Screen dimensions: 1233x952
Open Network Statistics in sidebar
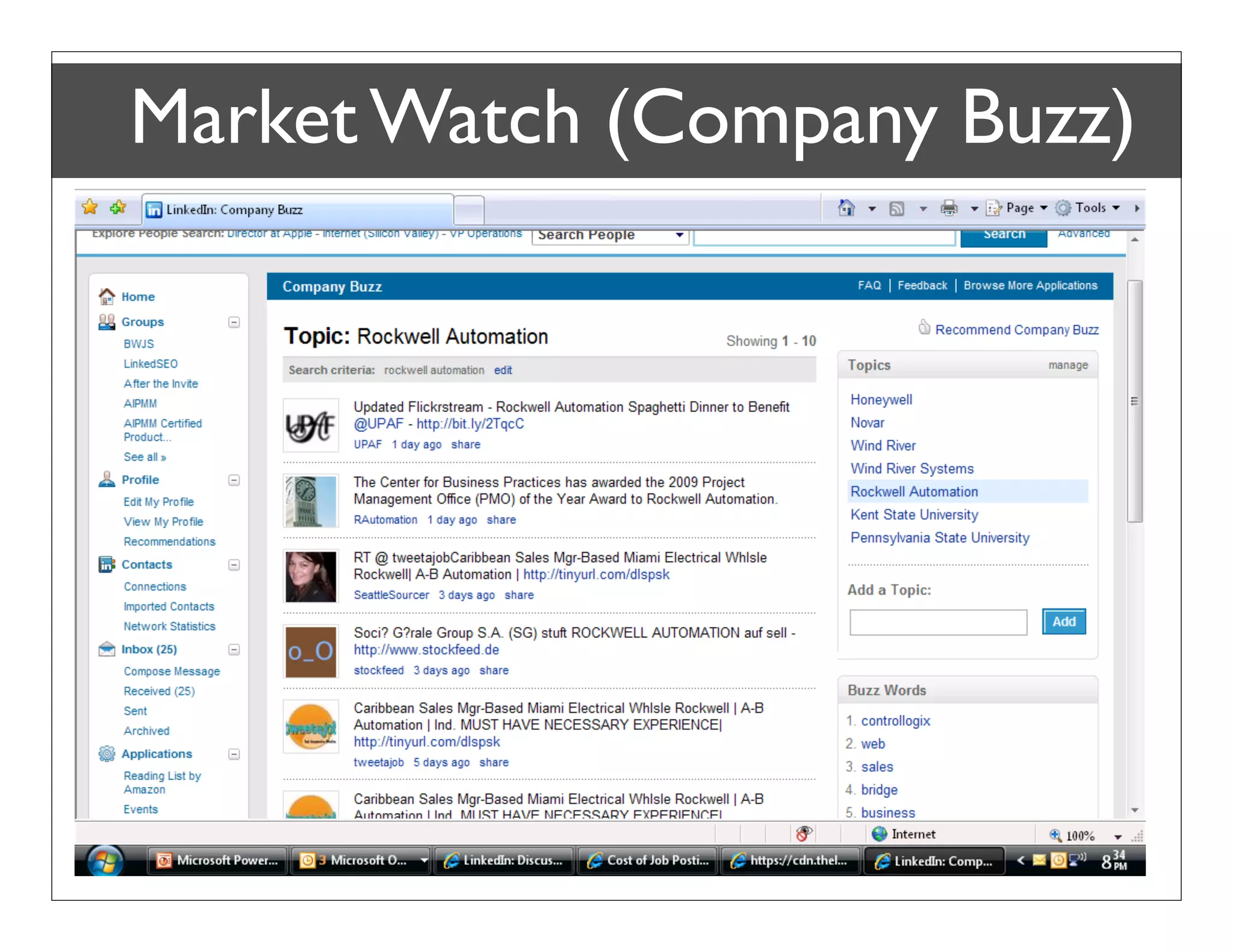169,626
